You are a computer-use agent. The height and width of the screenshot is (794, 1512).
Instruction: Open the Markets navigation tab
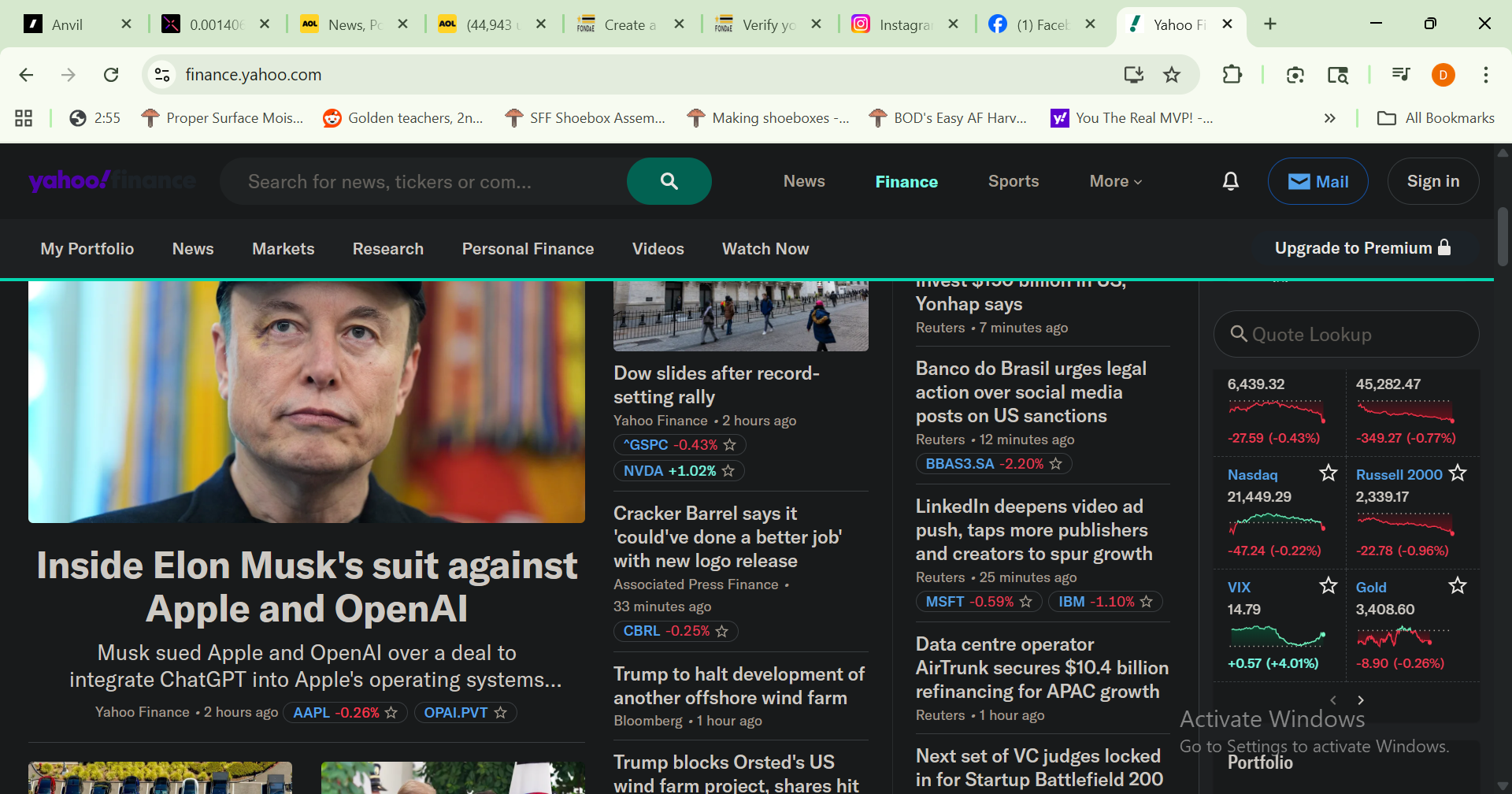pyautogui.click(x=283, y=249)
